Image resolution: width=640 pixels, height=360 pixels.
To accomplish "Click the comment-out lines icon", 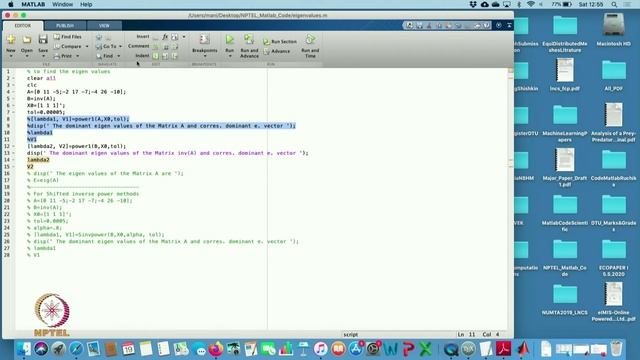I will [x=156, y=47].
